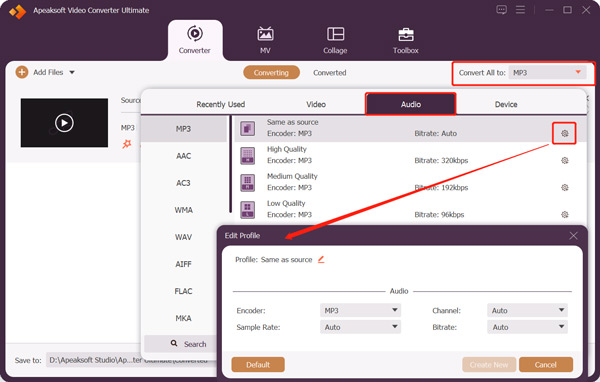The width and height of the screenshot is (600, 382).
Task: Select the High Quality preset icon
Action: pos(248,155)
